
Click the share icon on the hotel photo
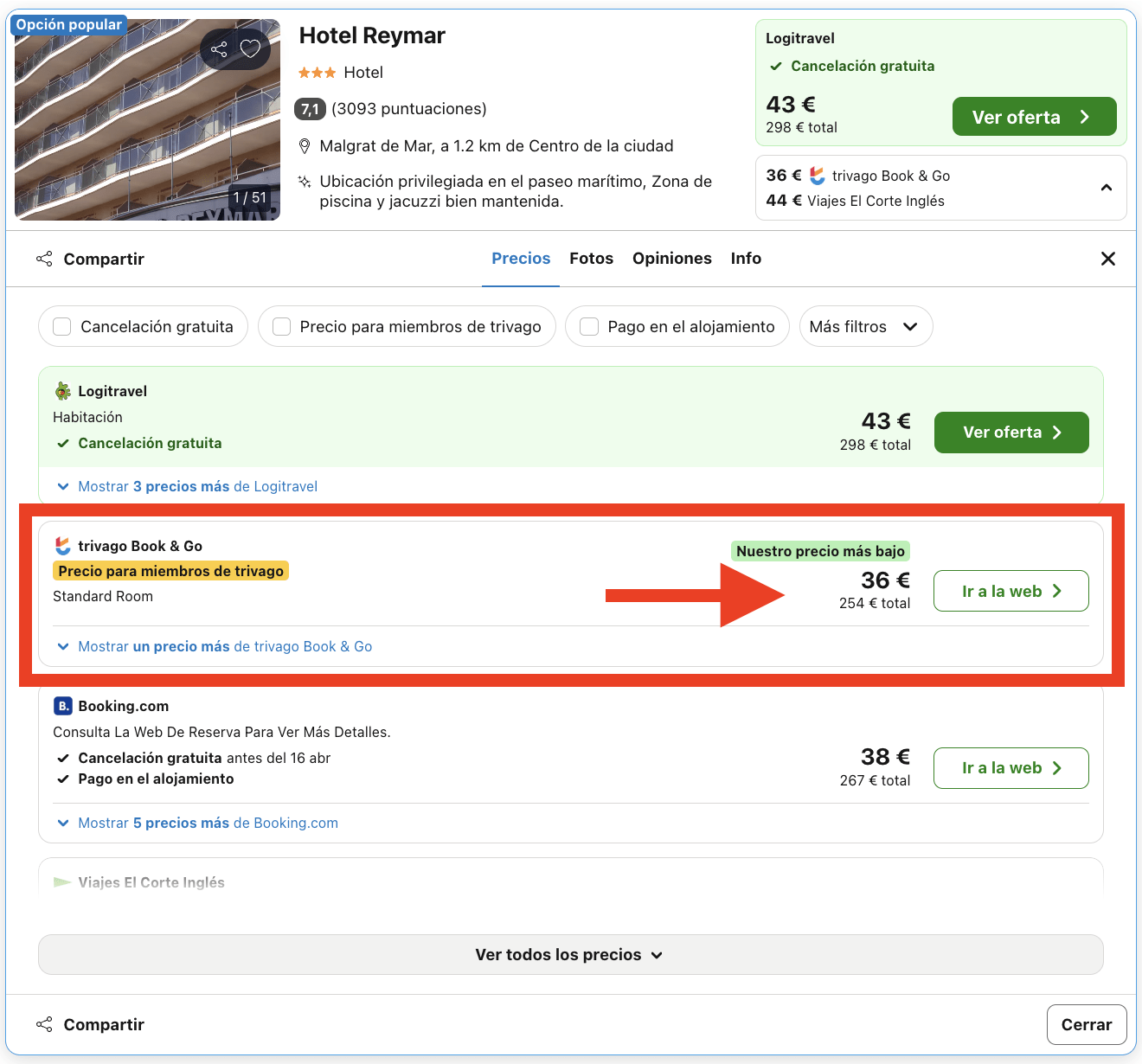click(x=219, y=49)
